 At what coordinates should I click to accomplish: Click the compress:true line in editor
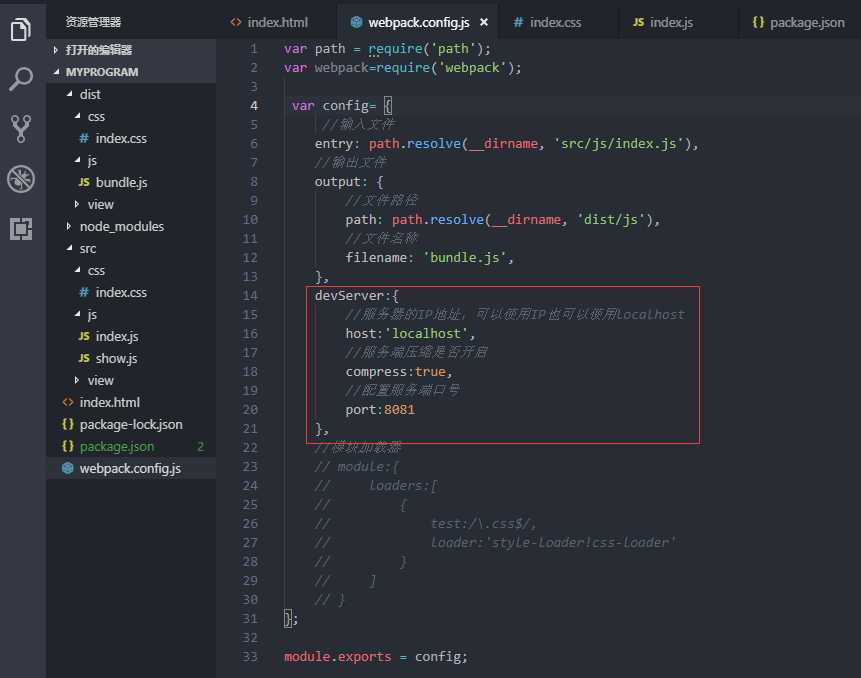(399, 372)
